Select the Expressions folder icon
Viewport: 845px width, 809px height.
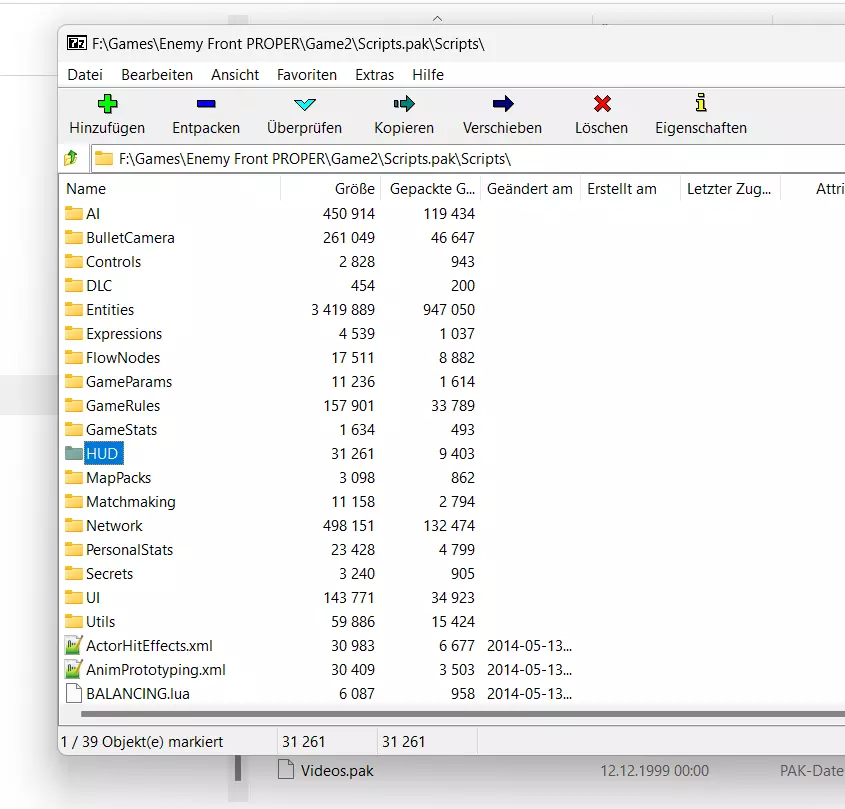click(74, 334)
